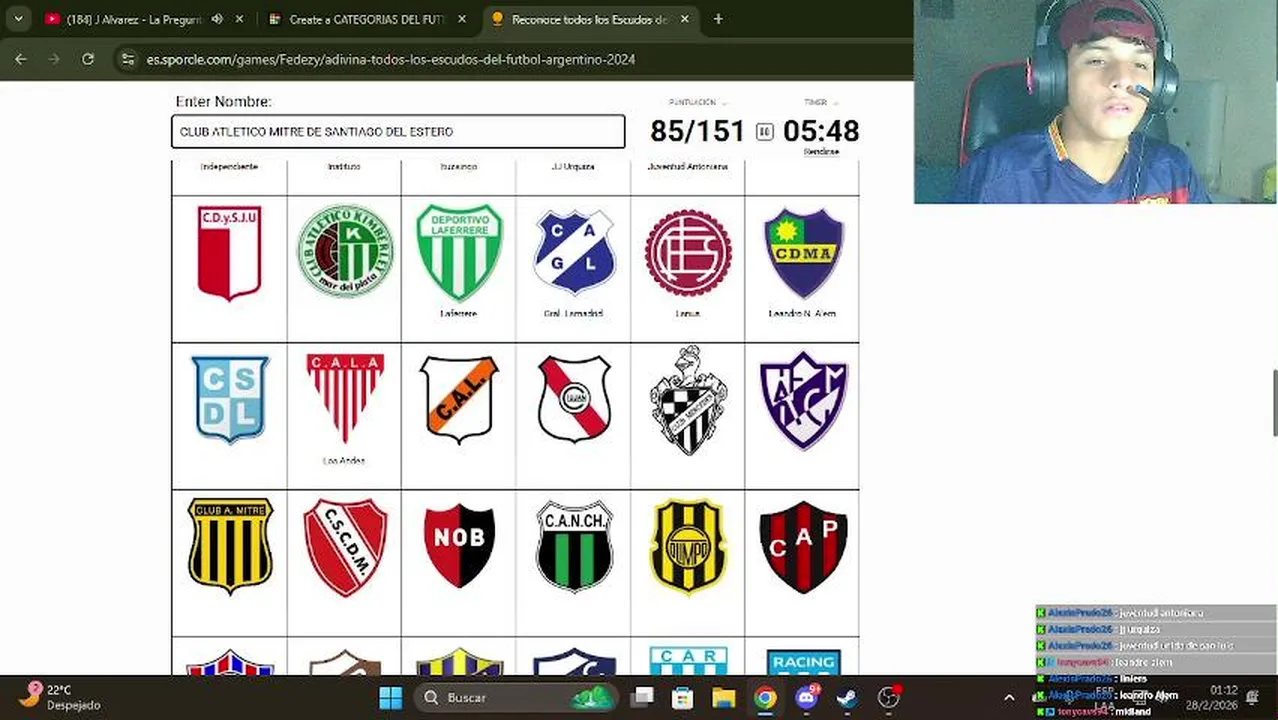1278x720 pixels.
Task: Select the CDMA Leandro N. Alem crest
Action: (x=803, y=252)
